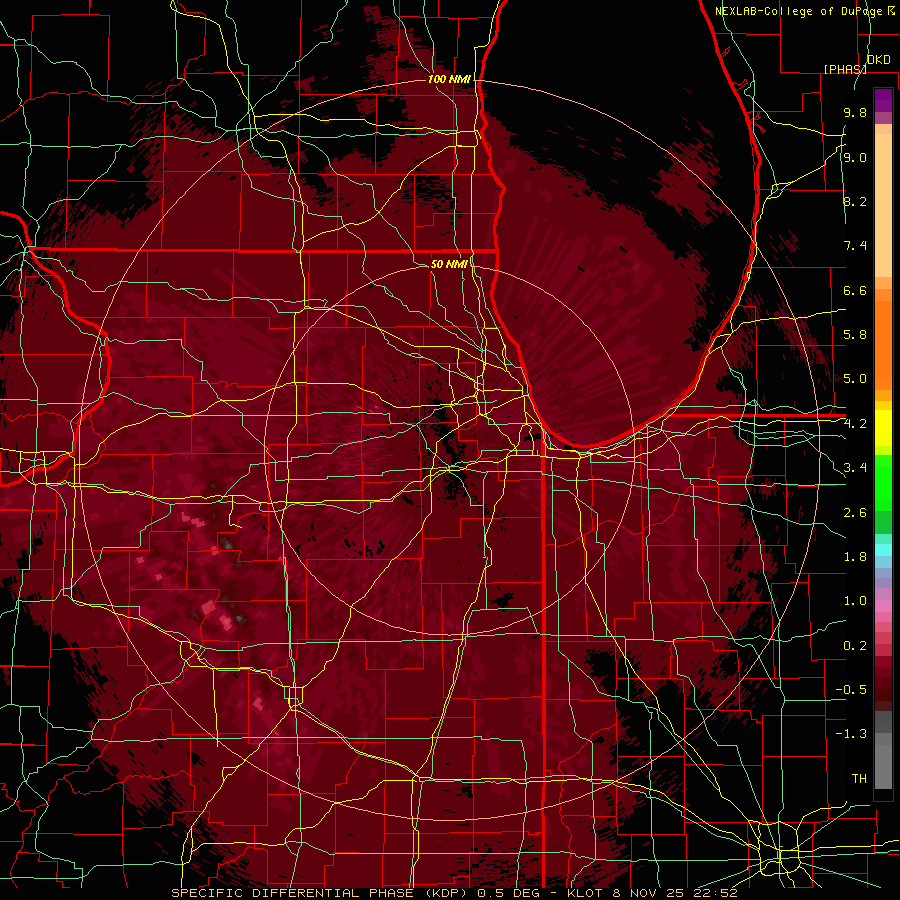
Task: Click the 50 NMI range ring label
Action: (449, 264)
